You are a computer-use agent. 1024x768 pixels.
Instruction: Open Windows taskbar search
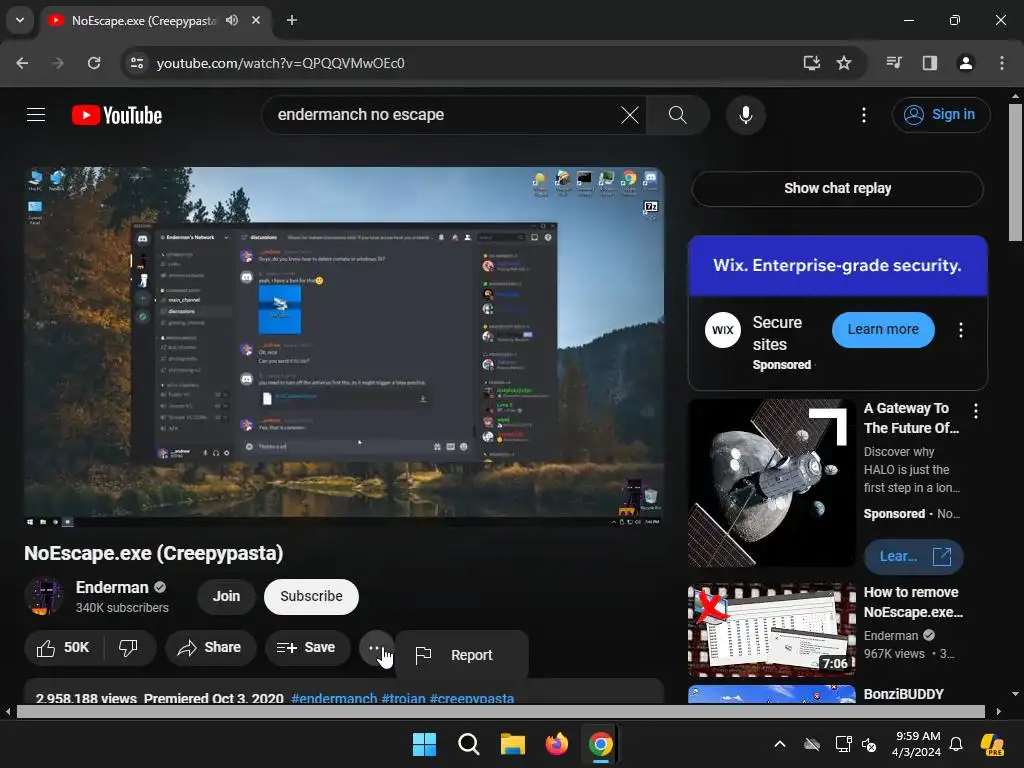(469, 744)
